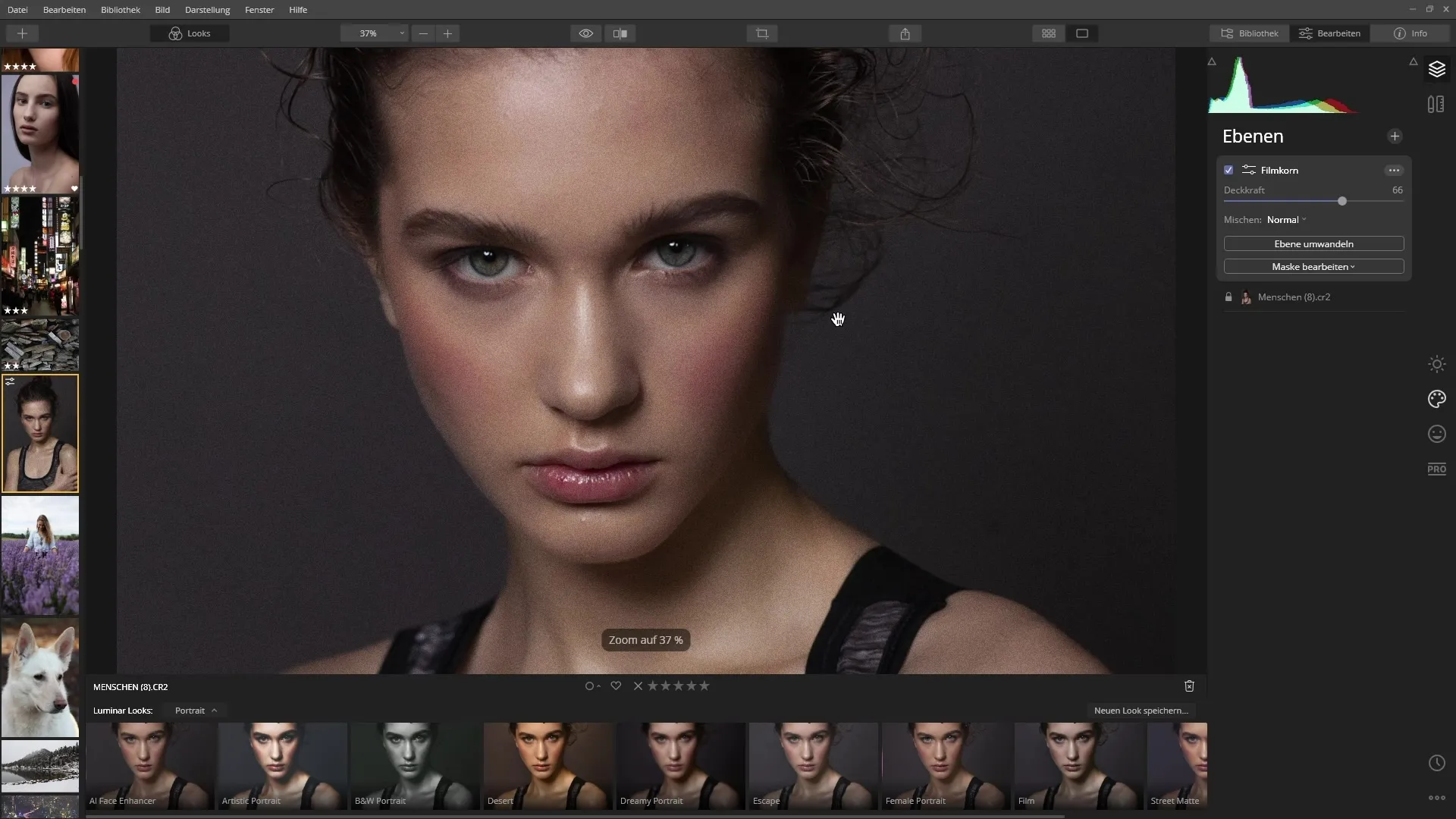Image resolution: width=1456 pixels, height=819 pixels.
Task: Open the Filmkorn layer options menu
Action: 1394,170
